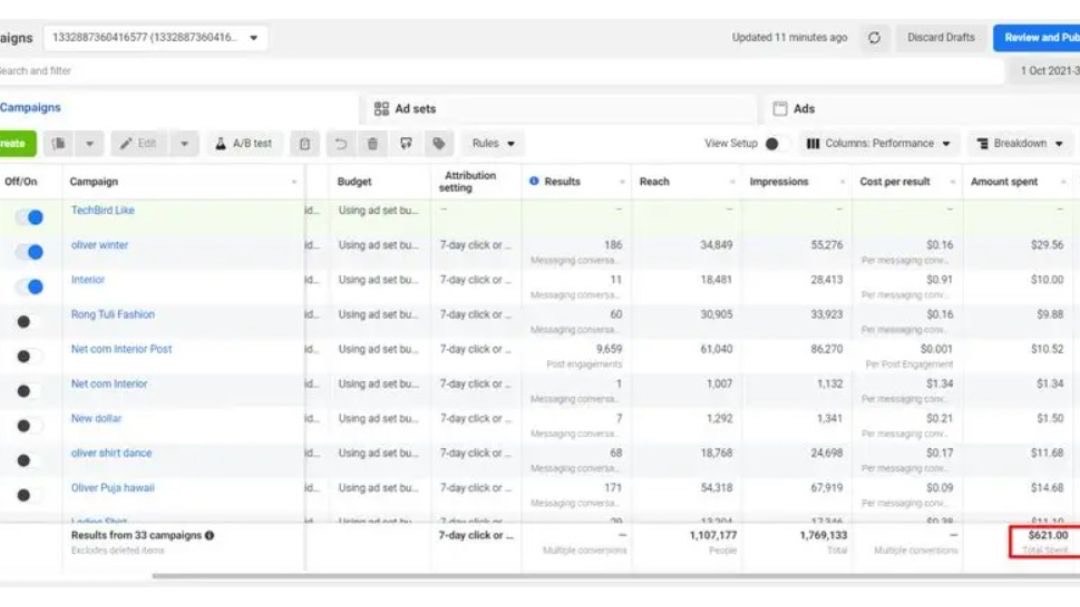The image size is (1080, 607).
Task: Open the A/B test flask button
Action: [245, 144]
